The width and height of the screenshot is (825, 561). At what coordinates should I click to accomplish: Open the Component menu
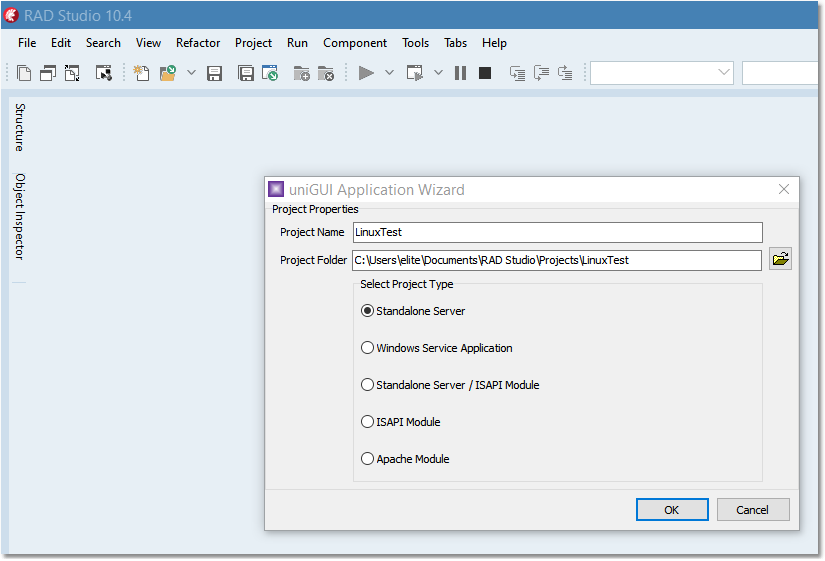click(355, 43)
